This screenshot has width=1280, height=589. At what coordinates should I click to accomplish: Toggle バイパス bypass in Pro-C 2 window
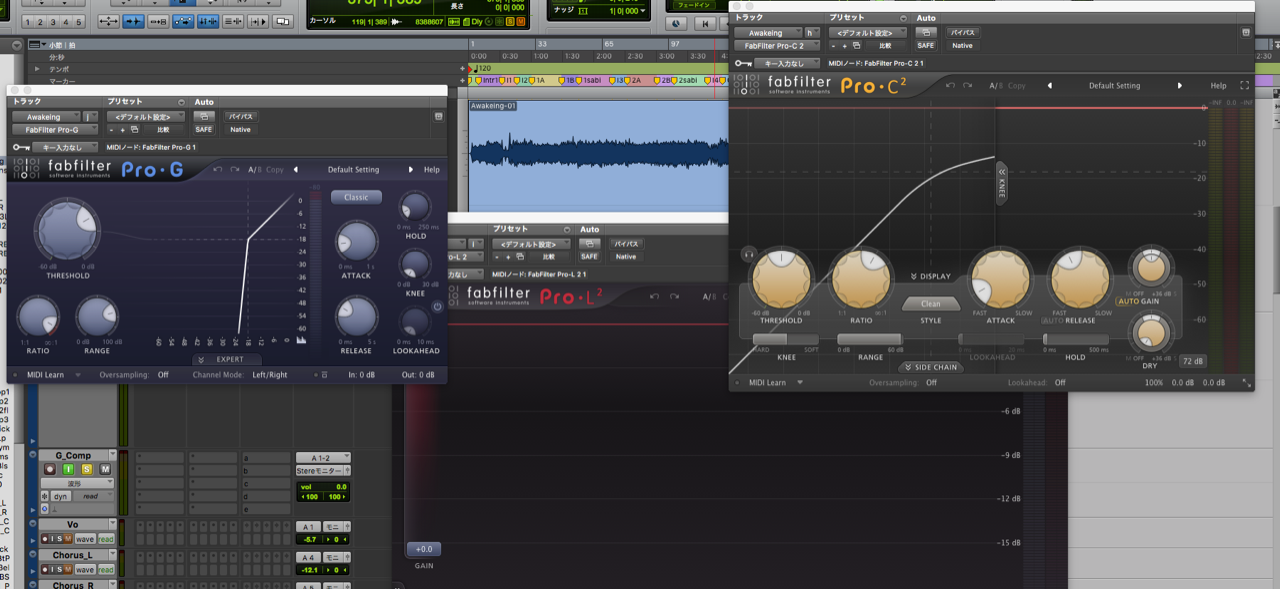(962, 32)
